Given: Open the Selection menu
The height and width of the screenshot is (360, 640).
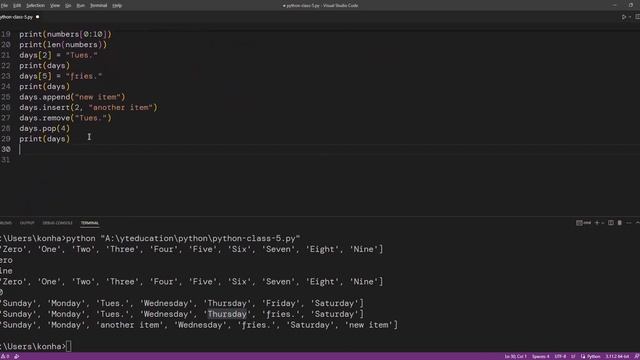Looking at the screenshot, I should (x=36, y=5).
